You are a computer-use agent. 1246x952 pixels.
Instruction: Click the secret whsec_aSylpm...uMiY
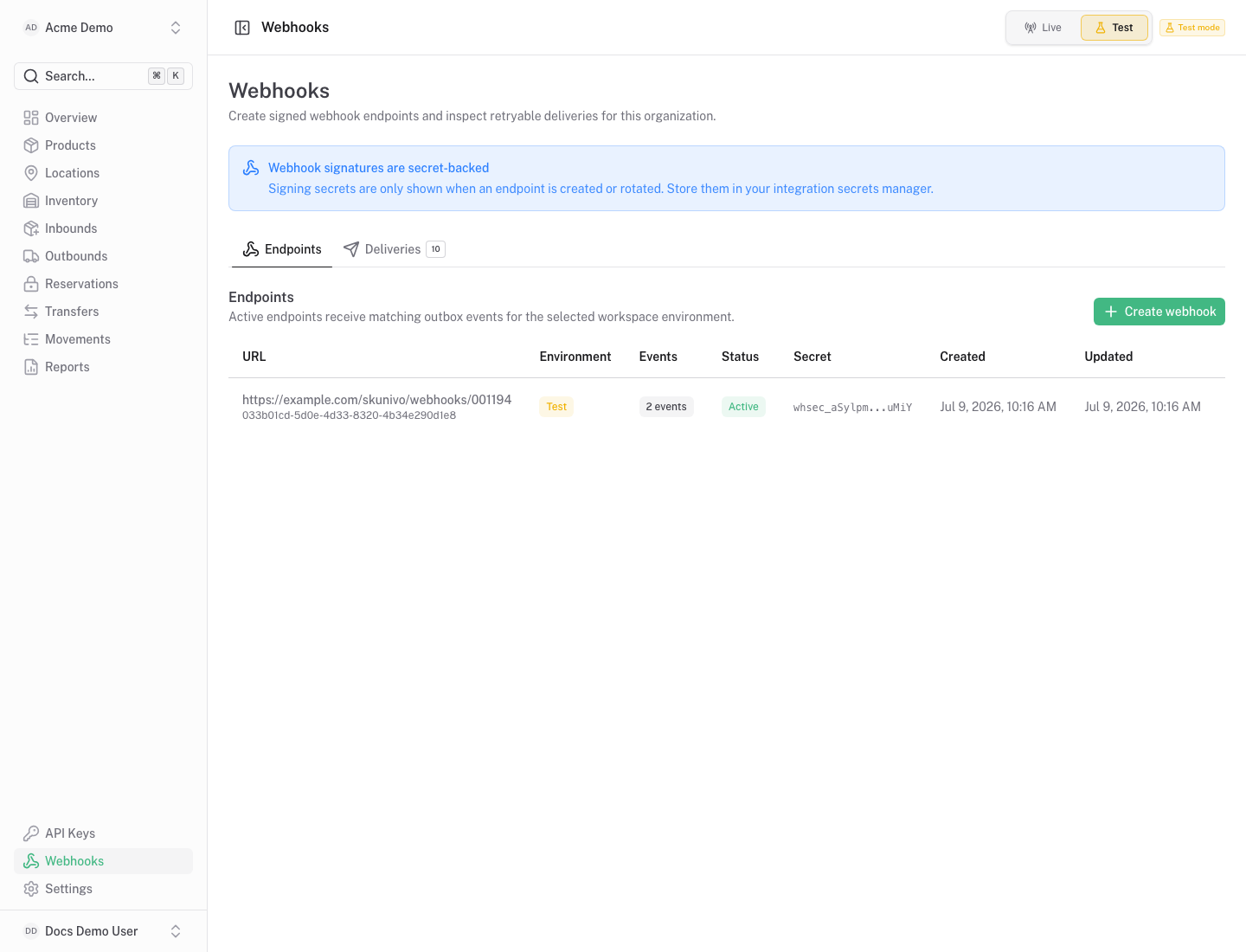852,408
